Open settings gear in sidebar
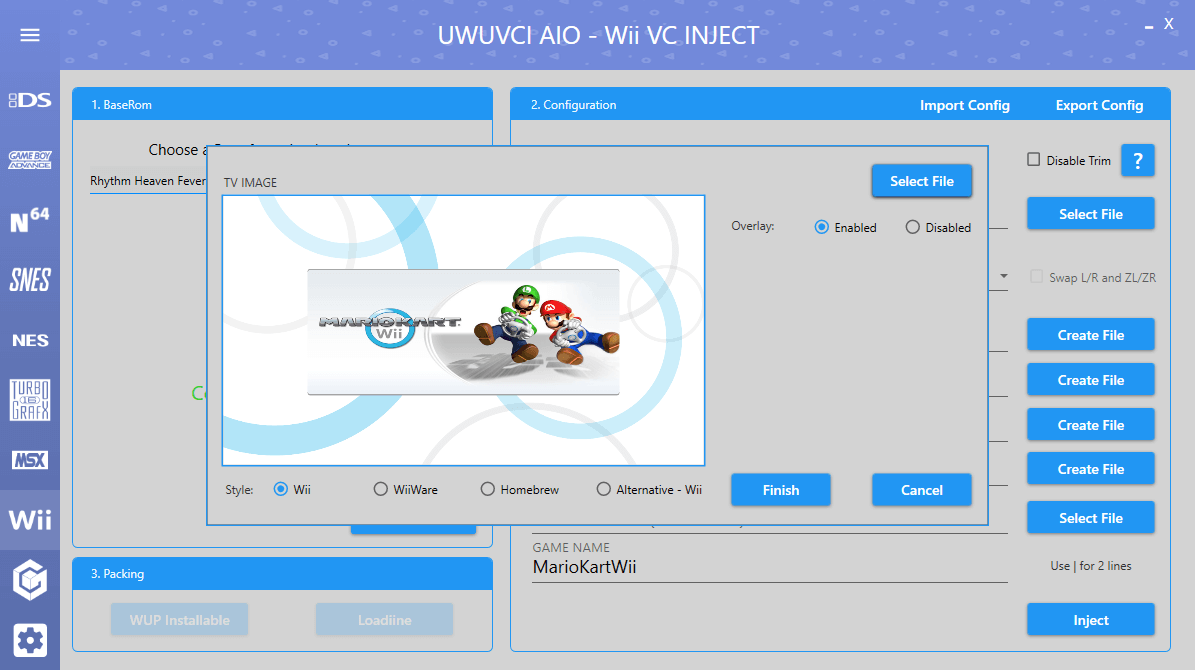 30,640
